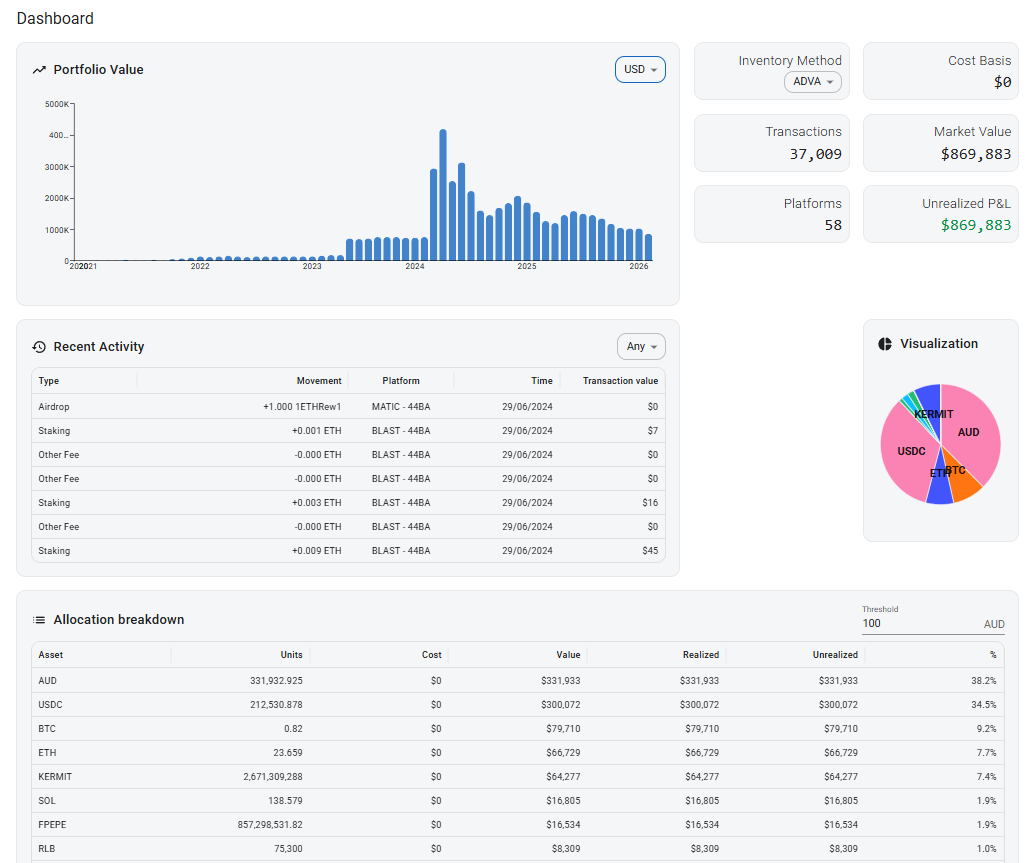Open the "Any" activity filter dropdown
Screen dimensions: 1031x863
[x=641, y=346]
